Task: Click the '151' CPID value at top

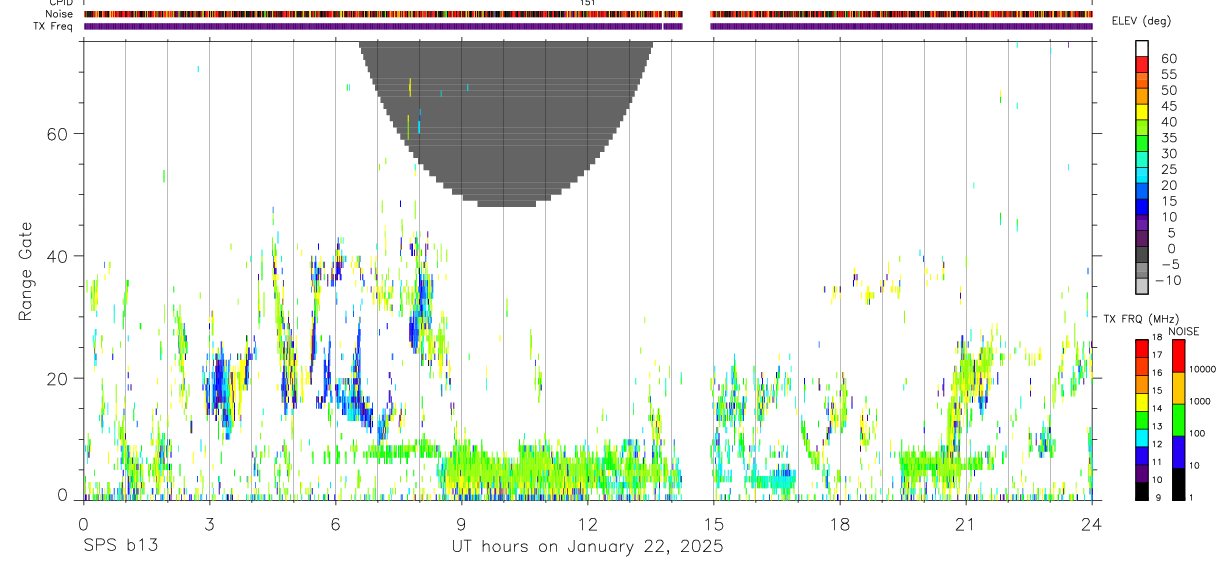Action: (x=588, y=3)
